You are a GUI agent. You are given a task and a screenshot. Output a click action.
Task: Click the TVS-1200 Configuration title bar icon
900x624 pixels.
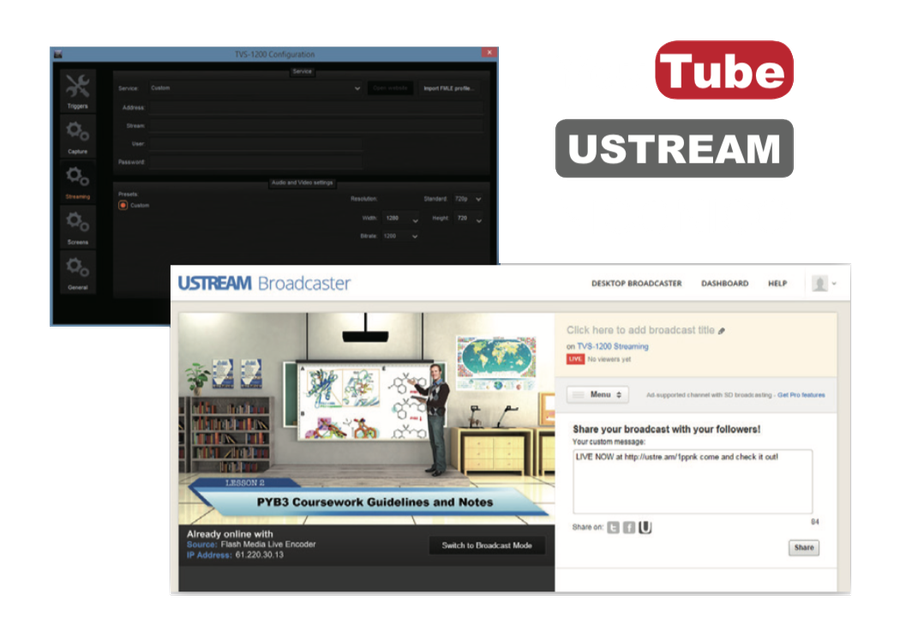click(x=58, y=54)
